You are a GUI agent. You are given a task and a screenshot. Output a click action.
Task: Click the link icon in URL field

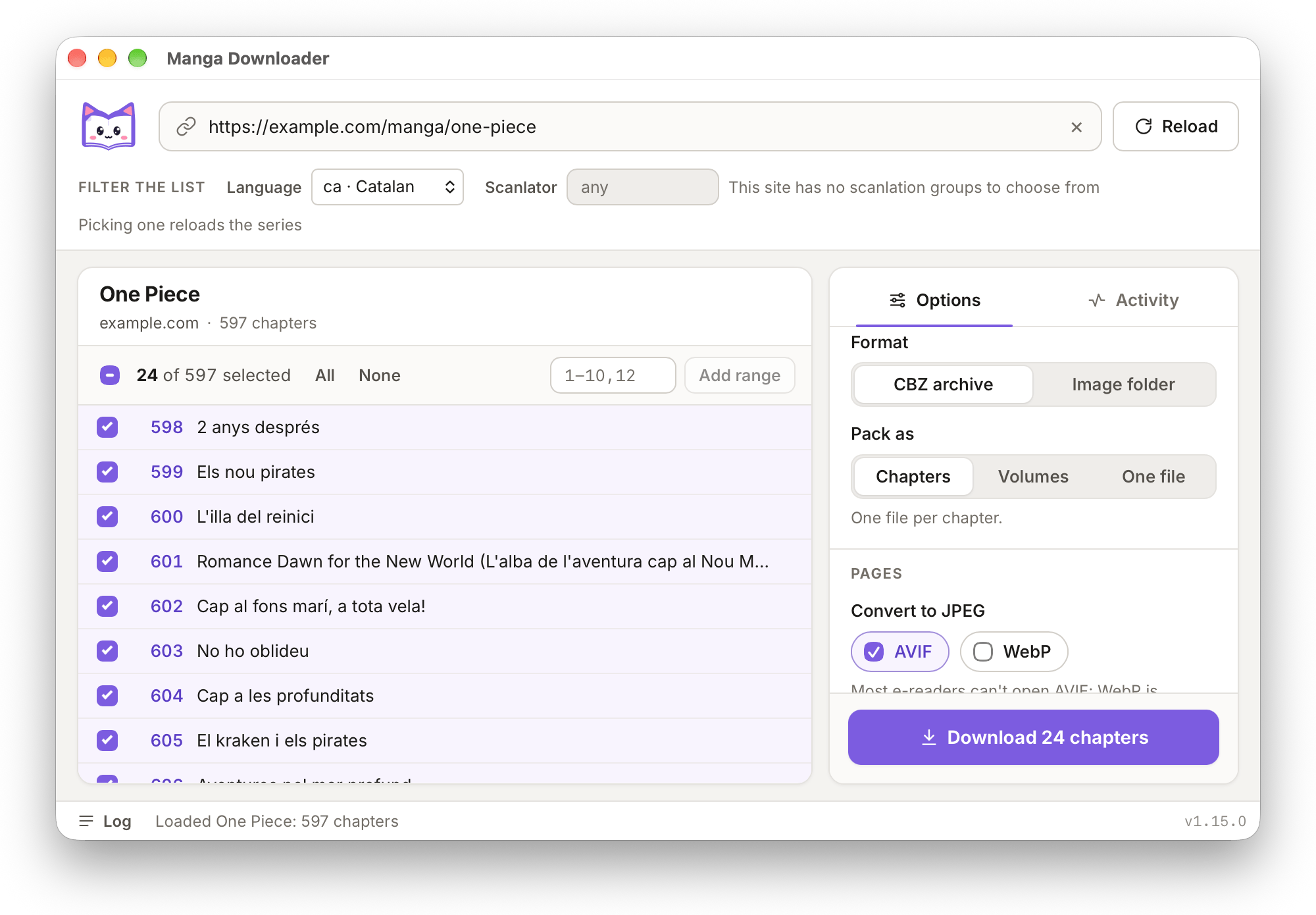tap(186, 126)
